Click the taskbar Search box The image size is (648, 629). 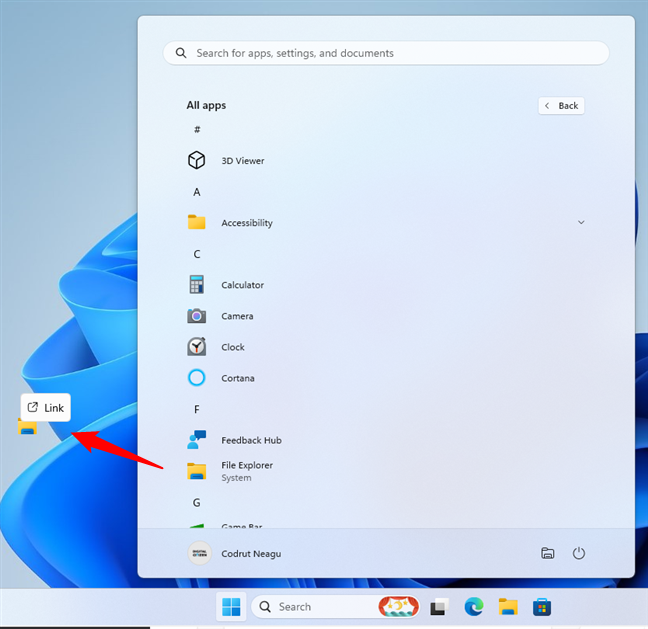(x=335, y=607)
